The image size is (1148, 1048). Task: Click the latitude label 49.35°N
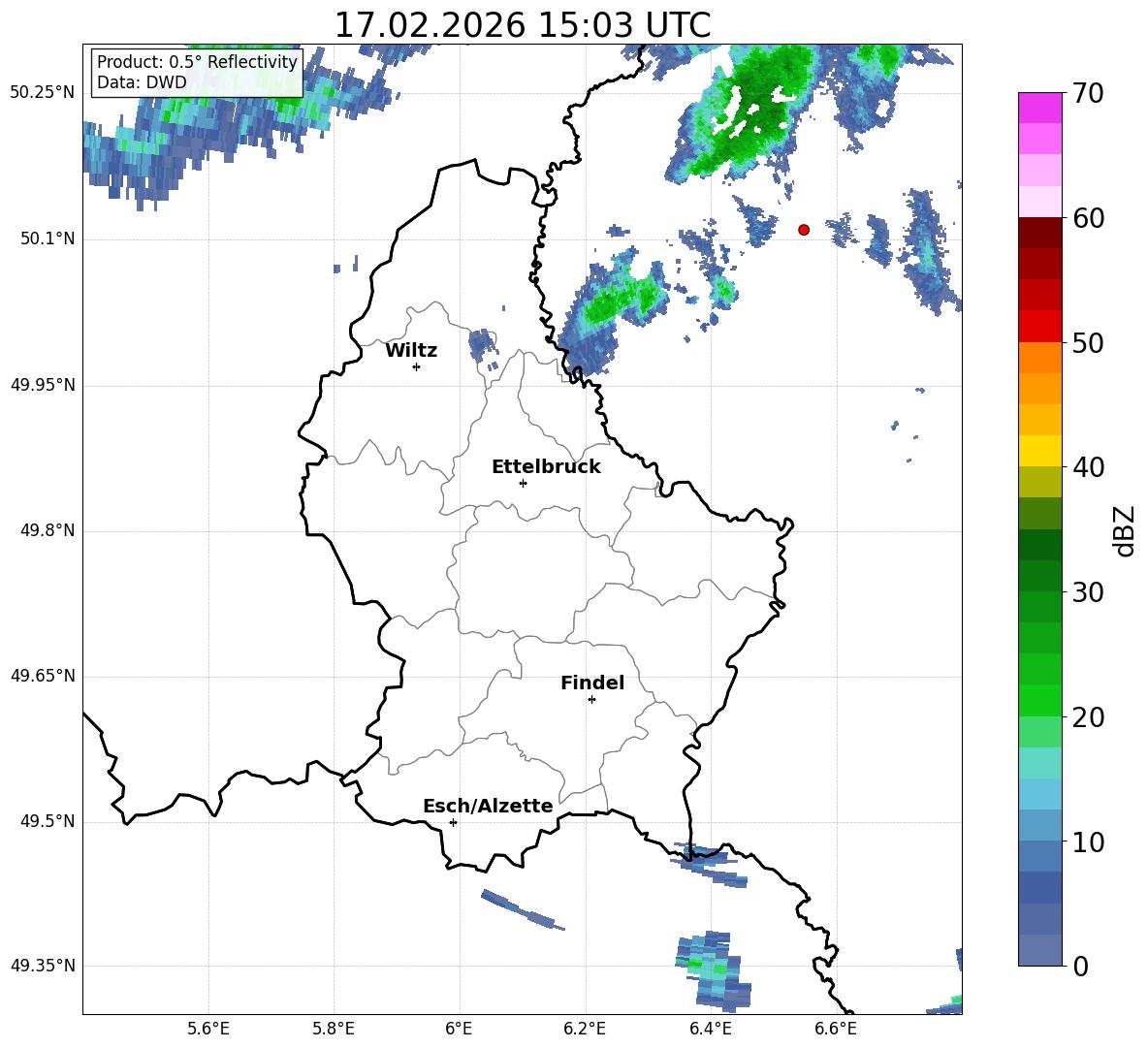coord(43,966)
